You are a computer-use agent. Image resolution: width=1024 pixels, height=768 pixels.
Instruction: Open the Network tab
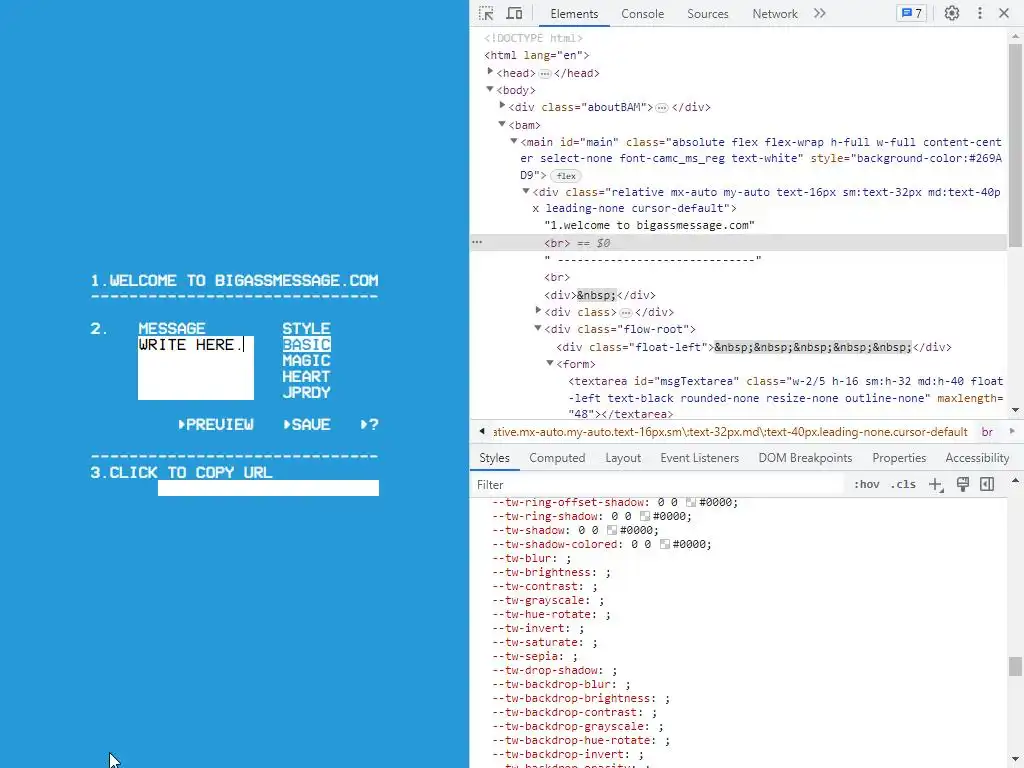[775, 14]
